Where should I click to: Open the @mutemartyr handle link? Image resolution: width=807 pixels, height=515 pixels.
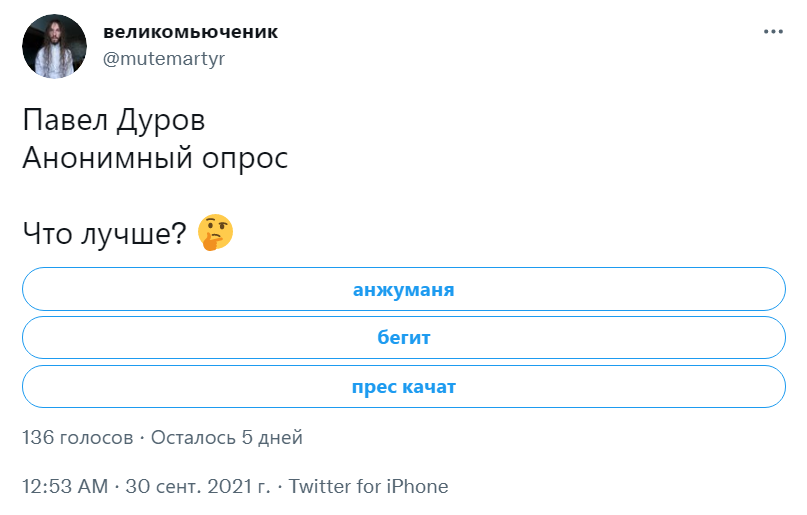click(x=164, y=58)
